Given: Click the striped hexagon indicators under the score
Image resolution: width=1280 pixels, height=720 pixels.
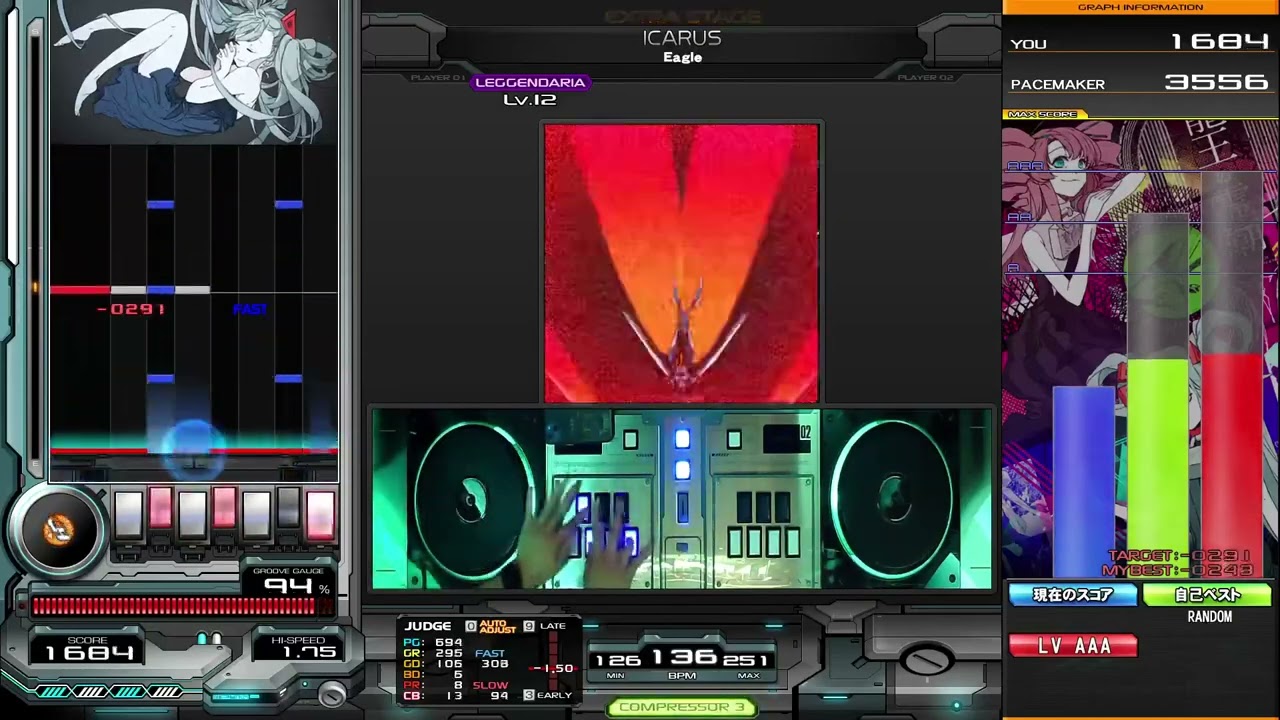Looking at the screenshot, I should (110, 691).
